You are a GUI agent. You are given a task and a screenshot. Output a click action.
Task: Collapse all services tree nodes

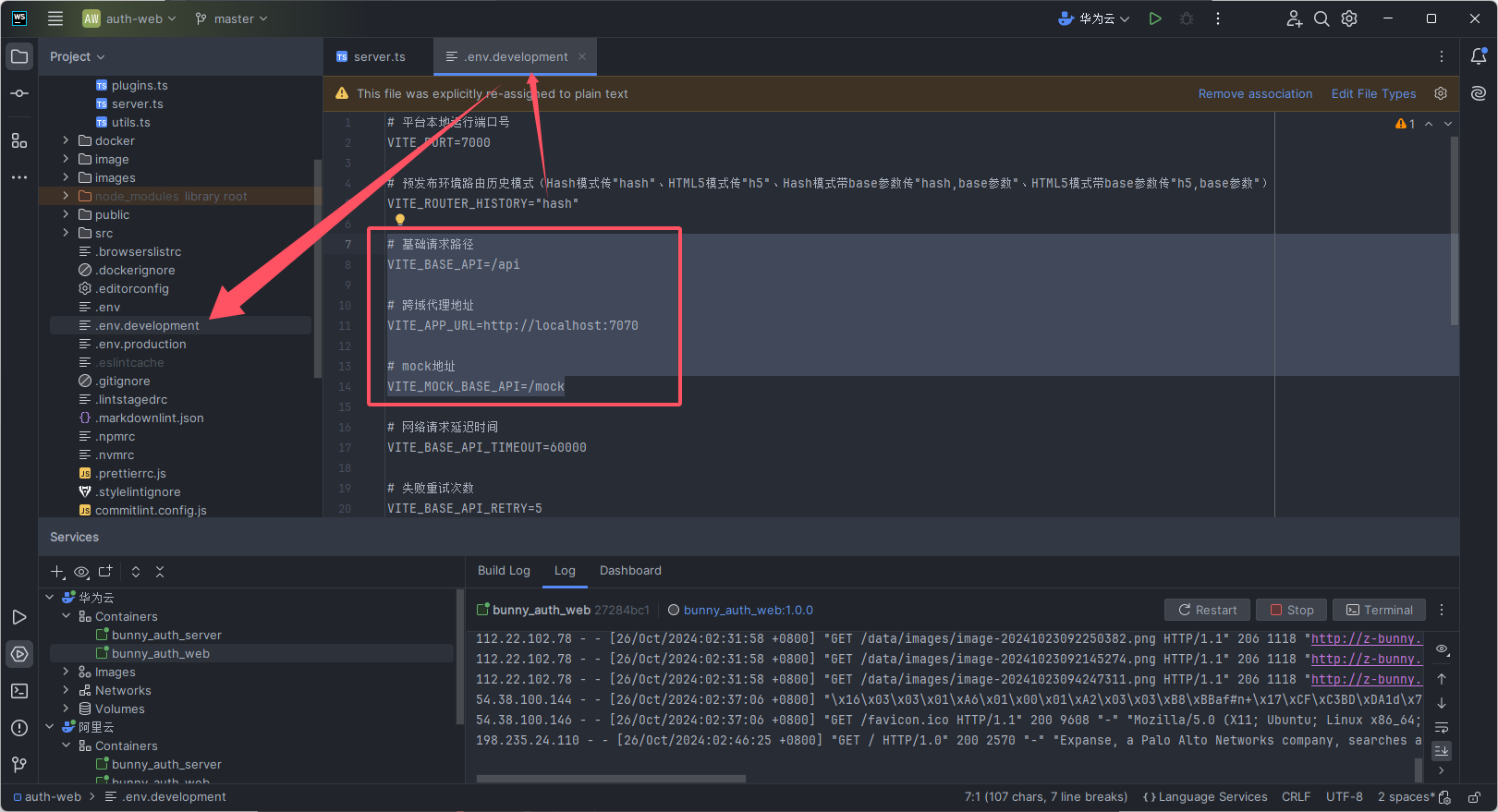160,572
